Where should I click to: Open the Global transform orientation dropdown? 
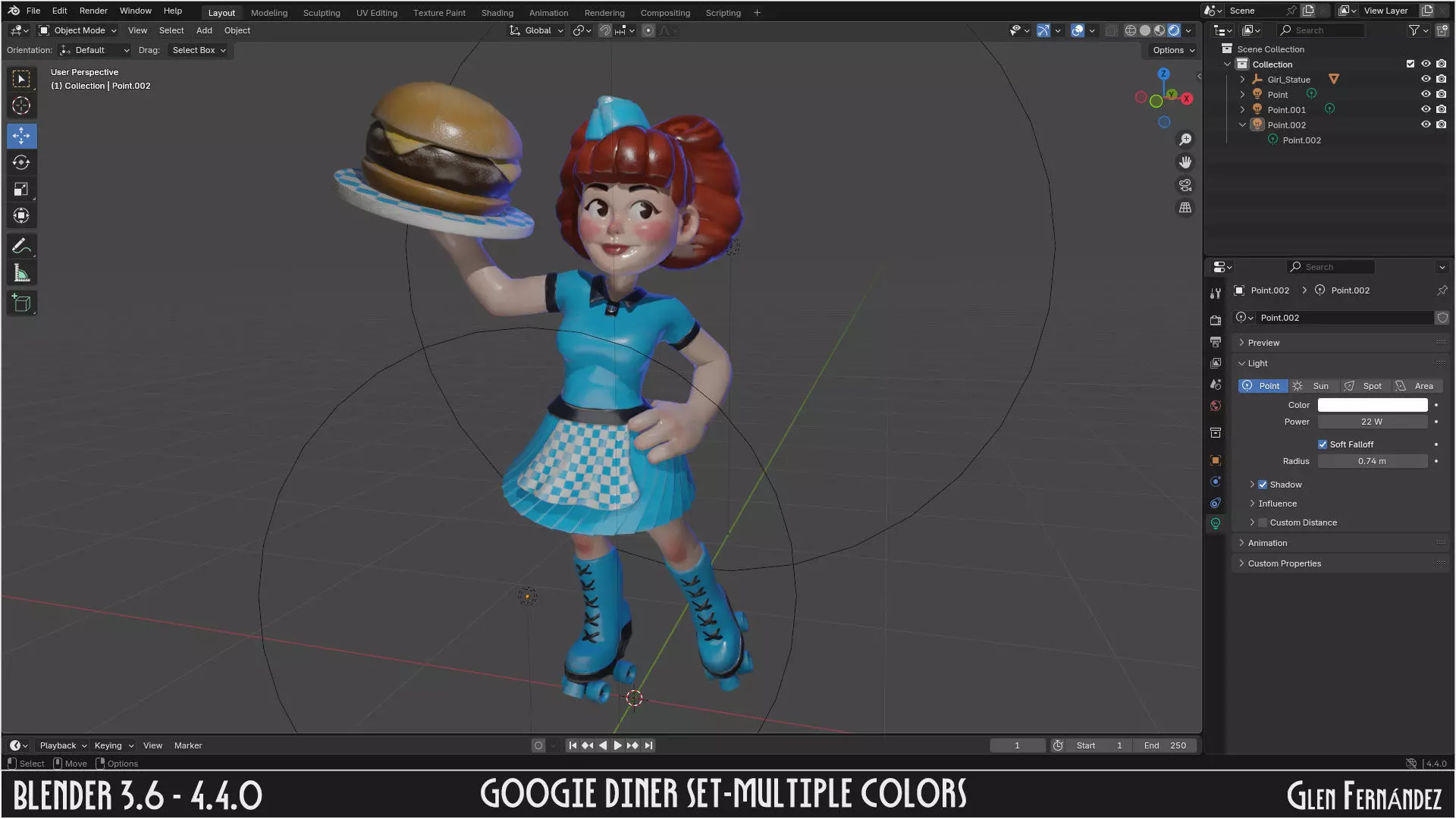537,30
